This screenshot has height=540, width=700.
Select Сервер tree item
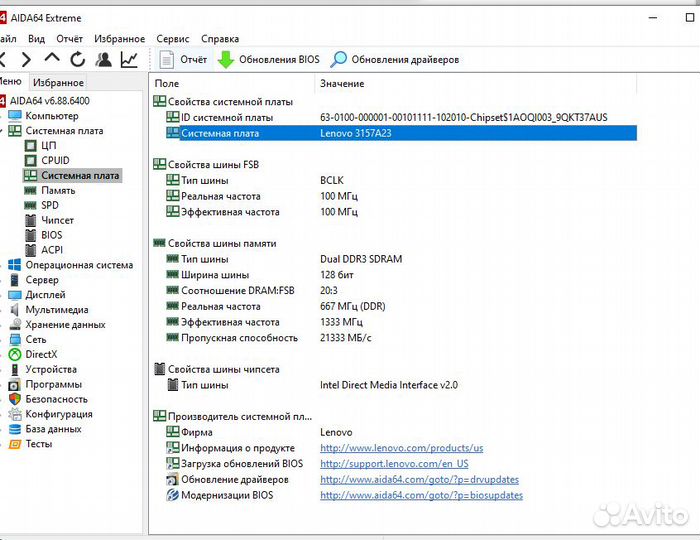[42, 280]
